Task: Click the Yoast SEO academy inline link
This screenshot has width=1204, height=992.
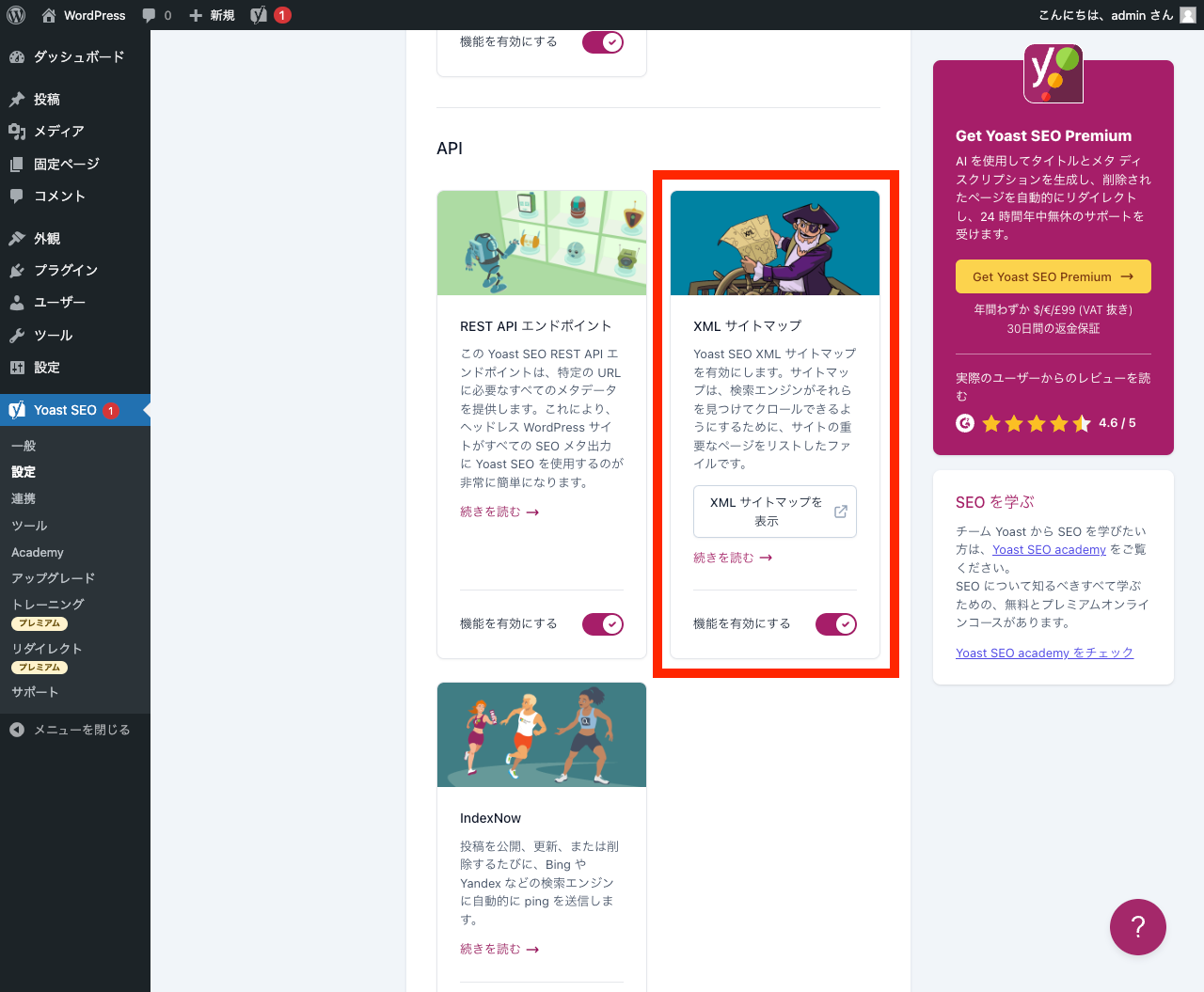Action: [1049, 550]
